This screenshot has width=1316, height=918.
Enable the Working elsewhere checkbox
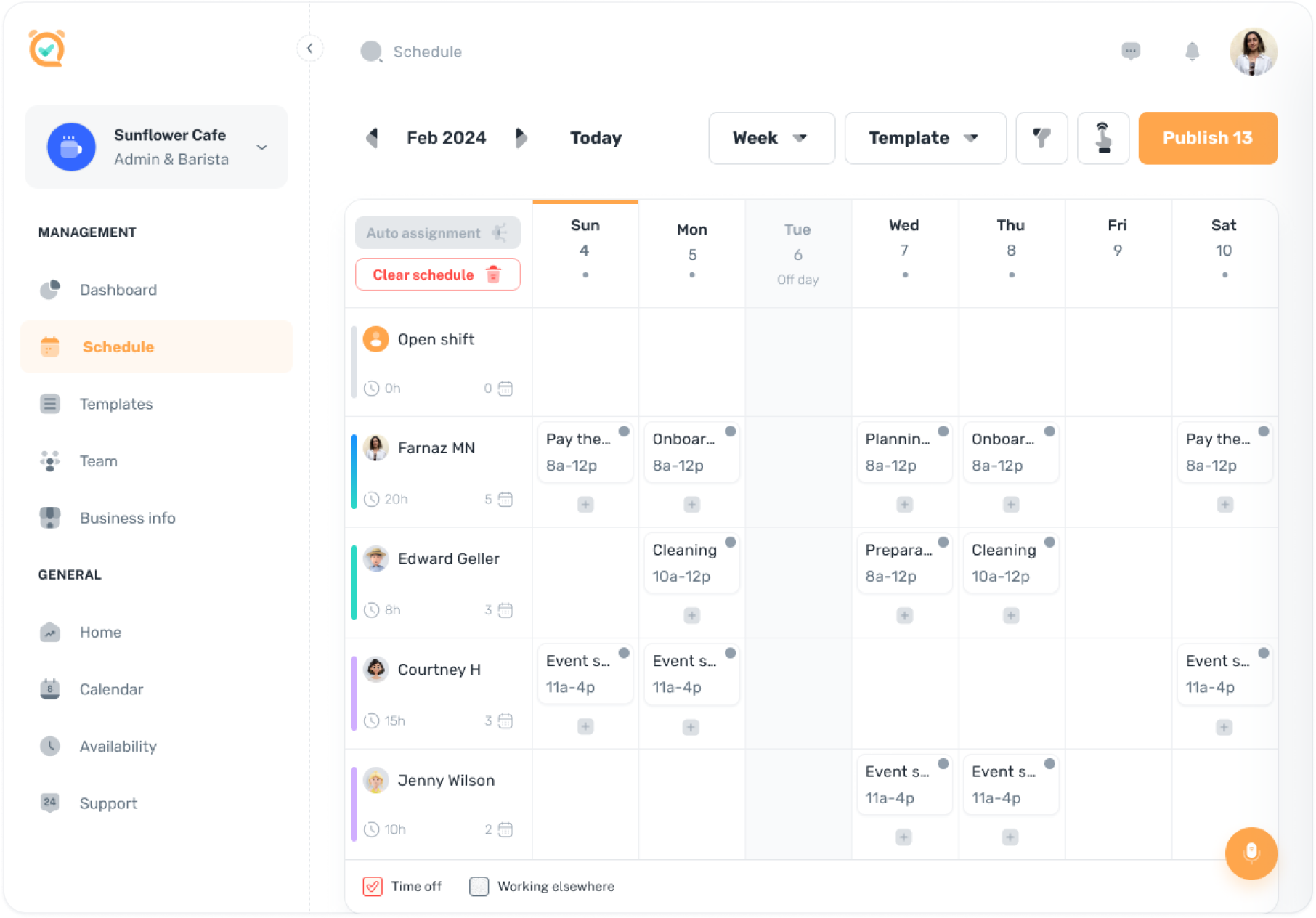pos(479,887)
